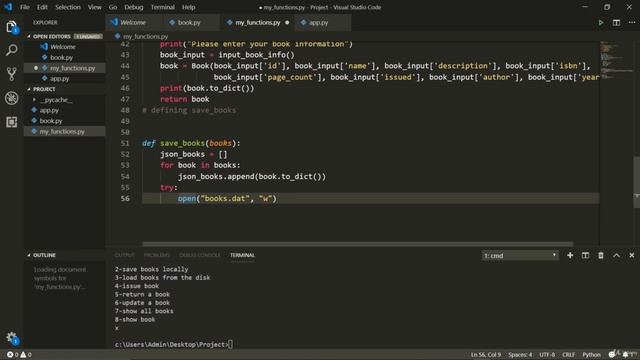Open the Debug view in activity bar
The height and width of the screenshot is (360, 640).
(x=11, y=98)
